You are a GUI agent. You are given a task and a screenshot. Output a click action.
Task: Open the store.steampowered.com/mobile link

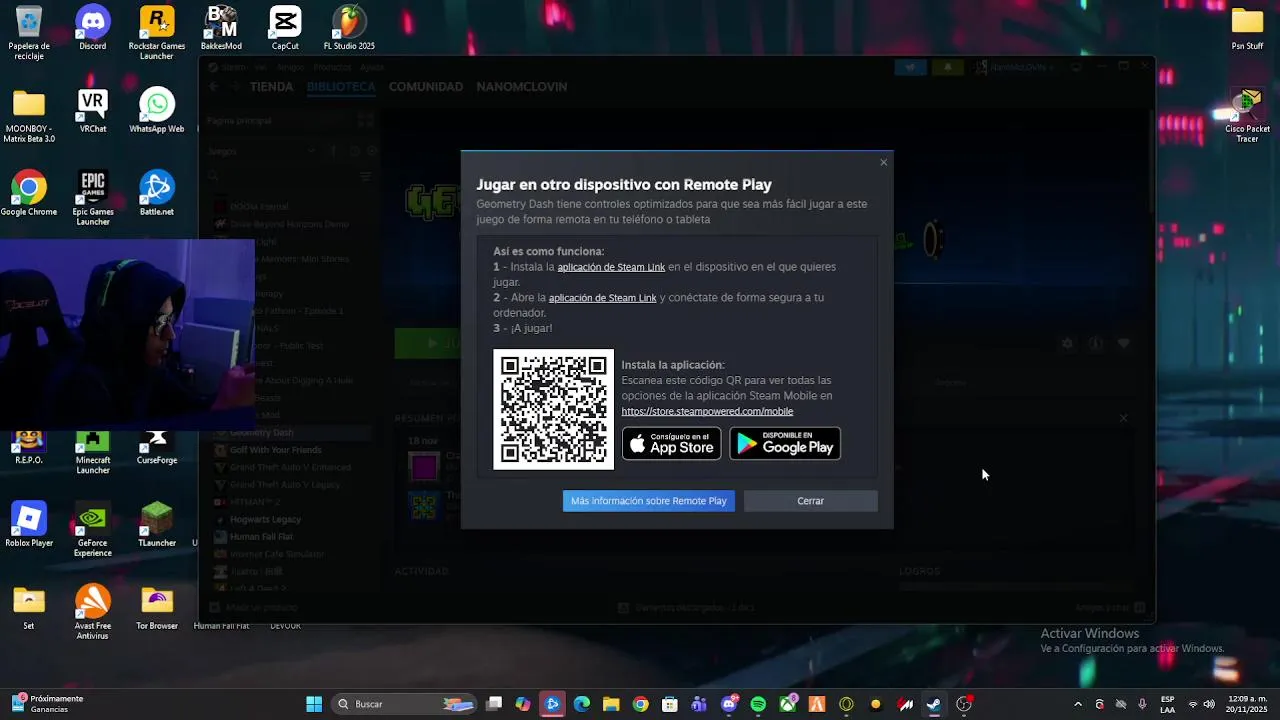(x=707, y=411)
